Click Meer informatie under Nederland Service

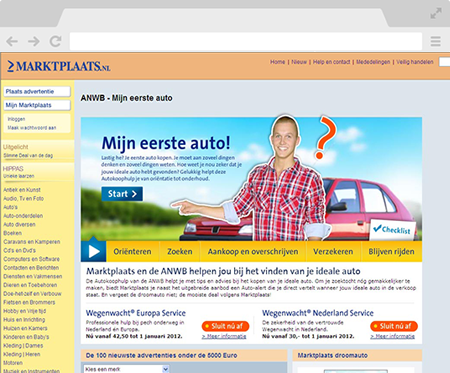pos(392,336)
